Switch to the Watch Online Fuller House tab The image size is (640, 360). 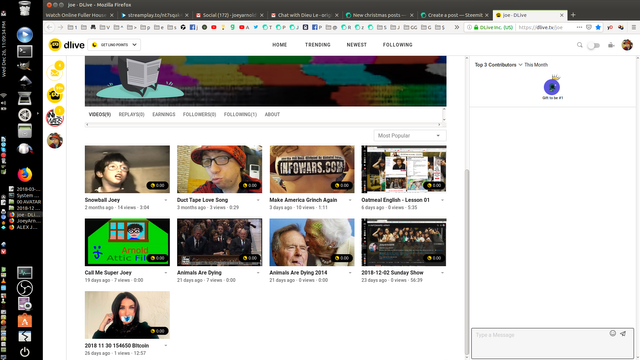[79, 15]
